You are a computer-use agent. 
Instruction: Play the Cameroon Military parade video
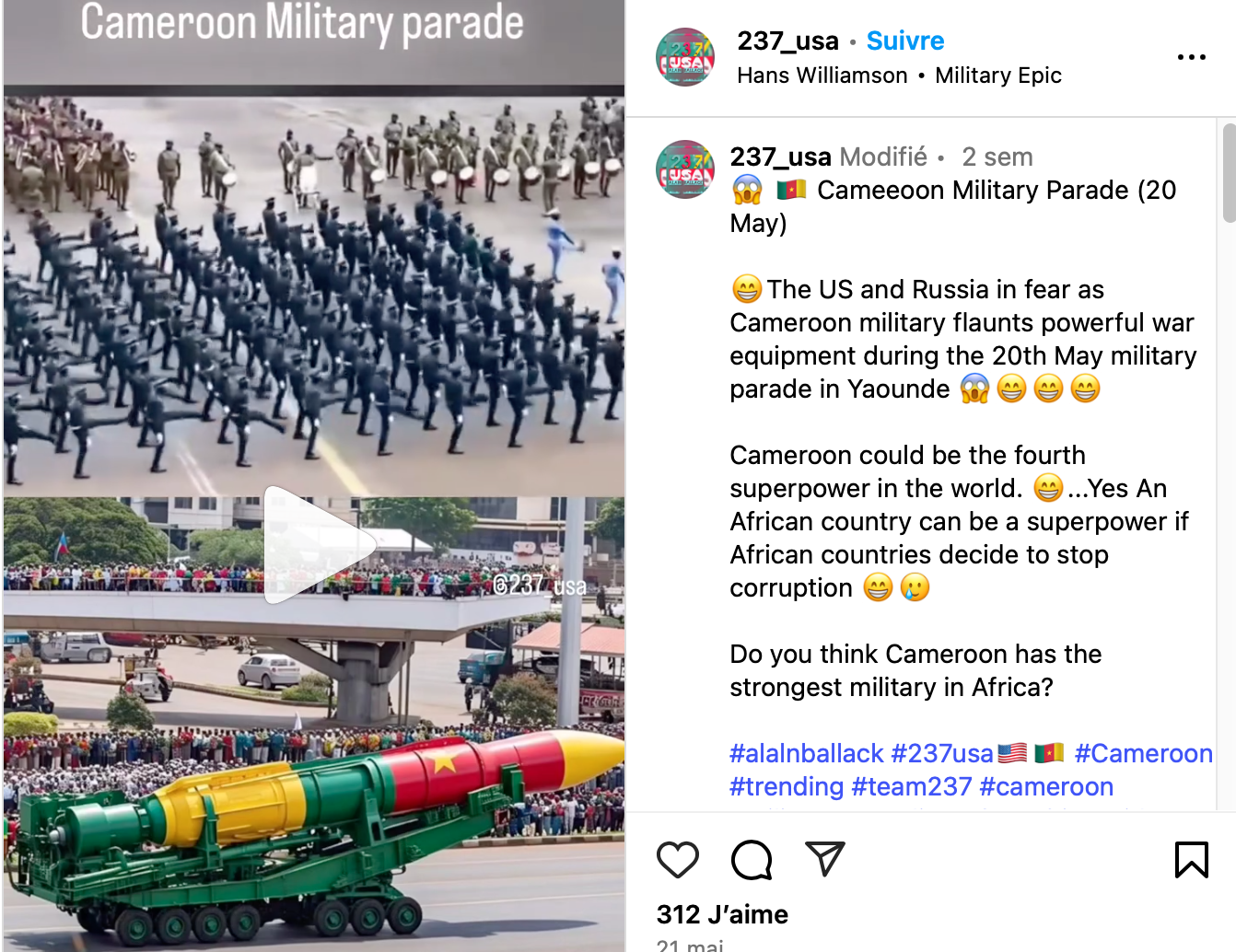pos(319,545)
